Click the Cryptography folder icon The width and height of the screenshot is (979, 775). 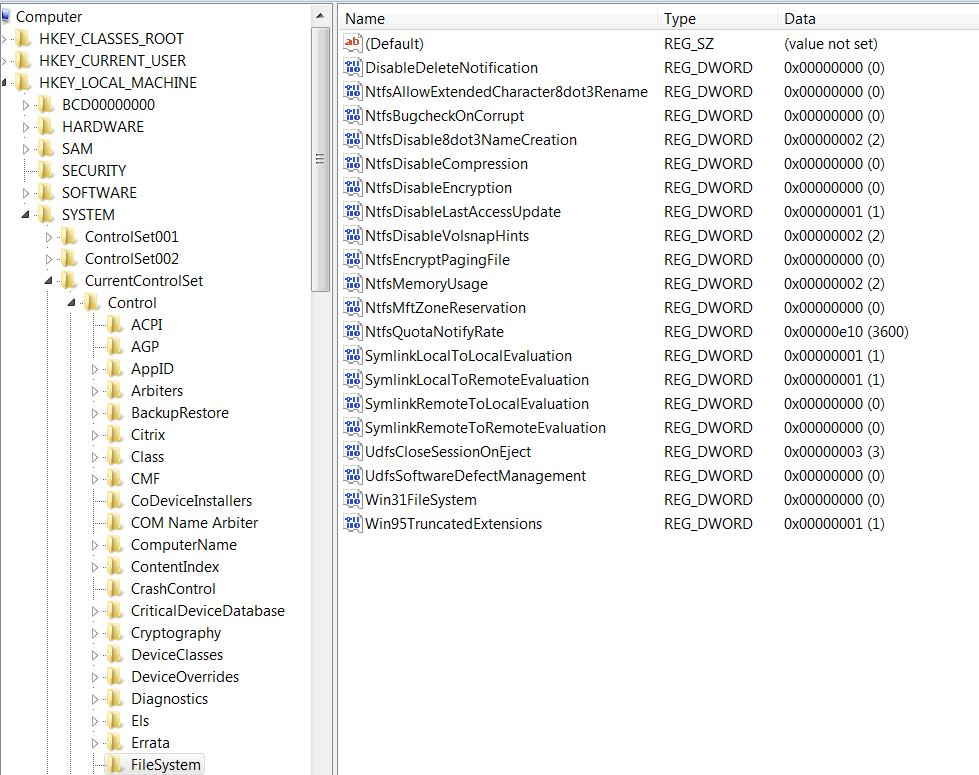coord(116,633)
